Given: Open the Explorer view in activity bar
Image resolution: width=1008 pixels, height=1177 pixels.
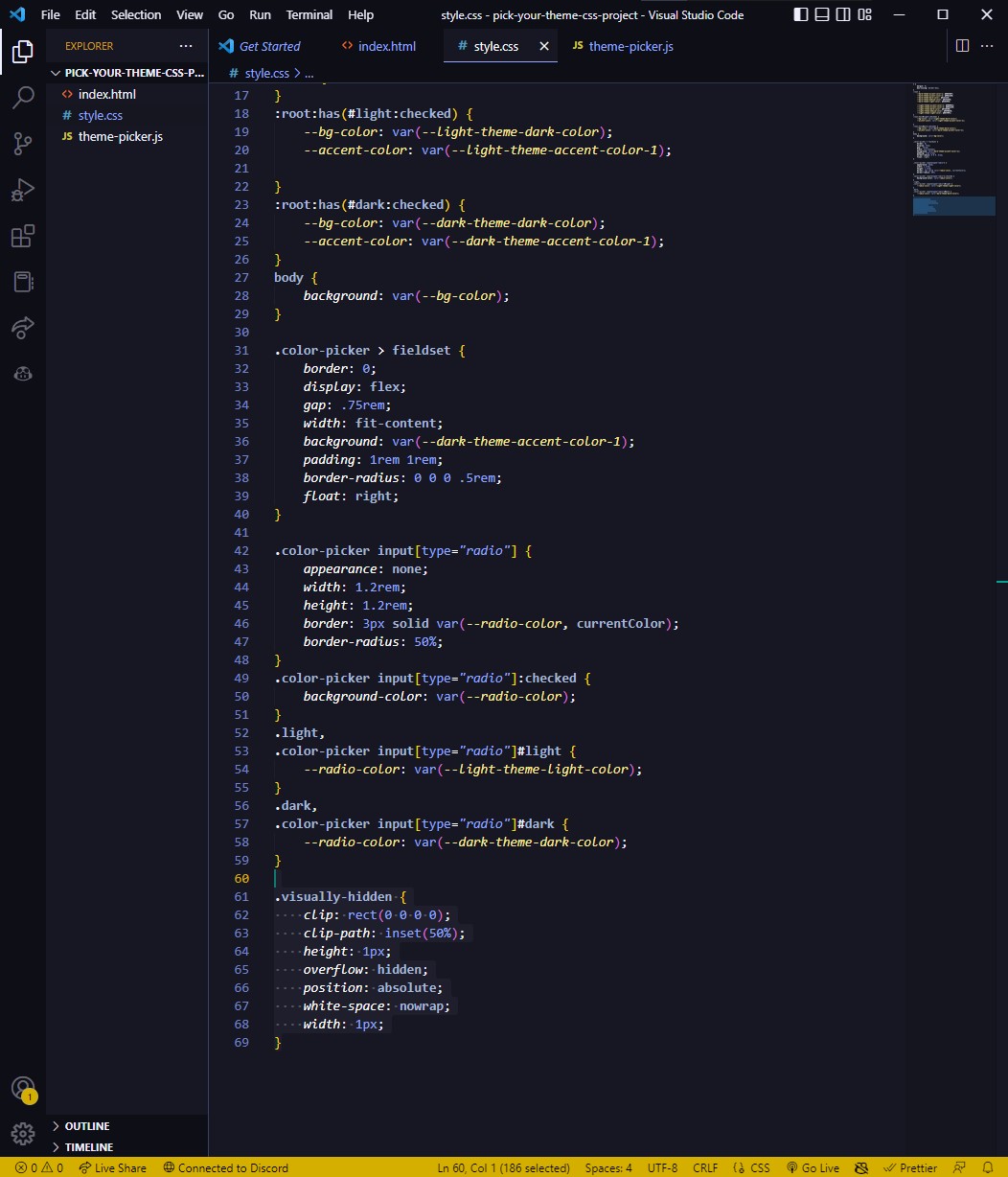Looking at the screenshot, I should (x=23, y=52).
